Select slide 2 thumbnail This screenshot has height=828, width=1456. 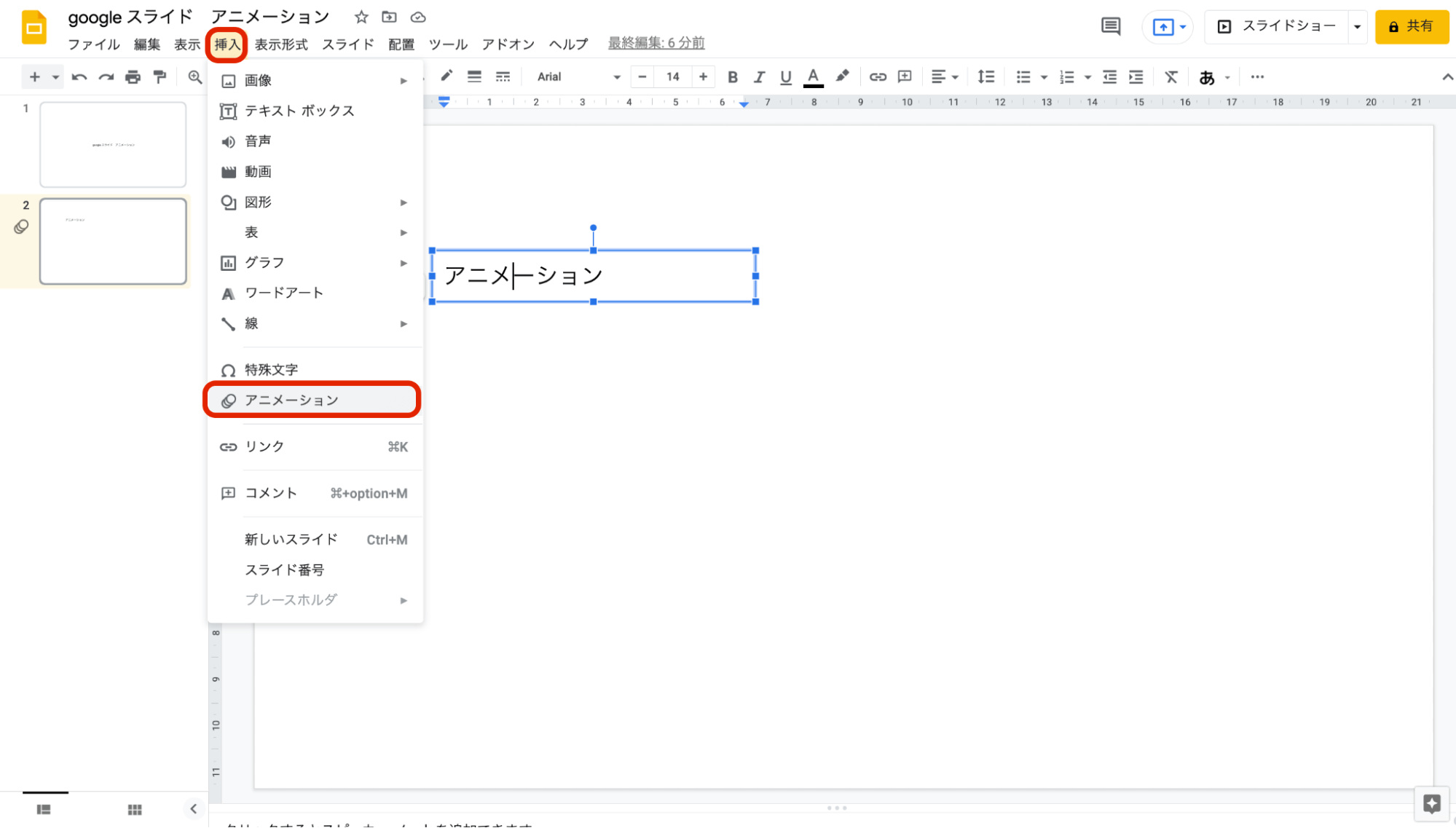pyautogui.click(x=113, y=241)
